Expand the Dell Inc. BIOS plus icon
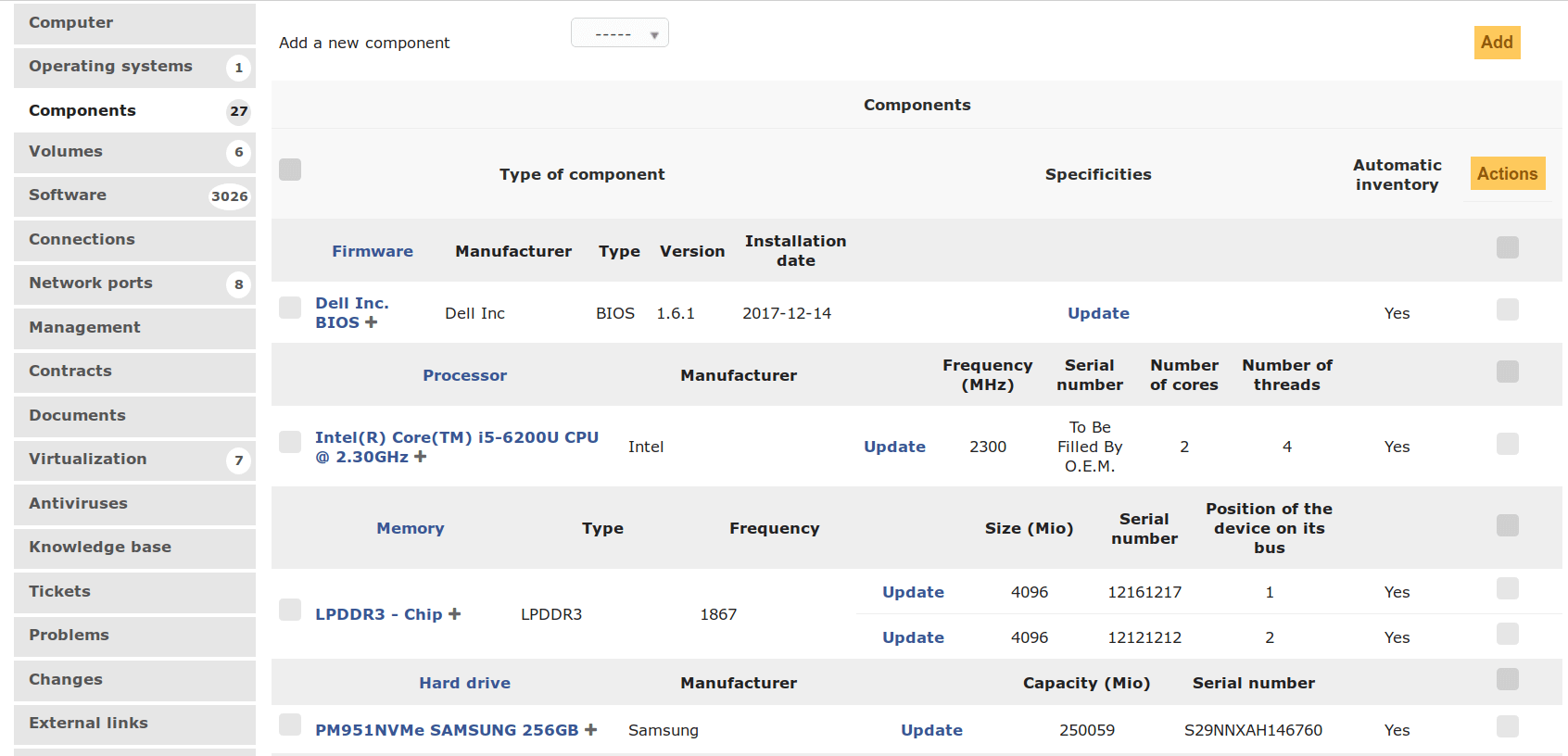The width and height of the screenshot is (1568, 756). tap(372, 322)
